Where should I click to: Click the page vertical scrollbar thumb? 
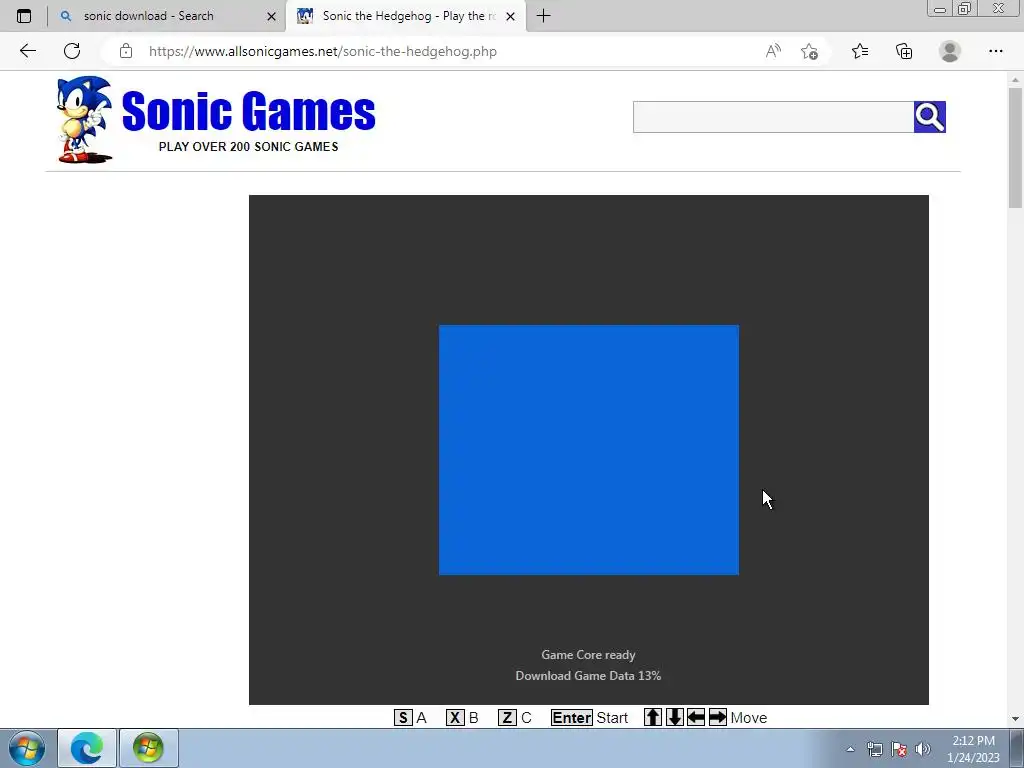(1015, 148)
